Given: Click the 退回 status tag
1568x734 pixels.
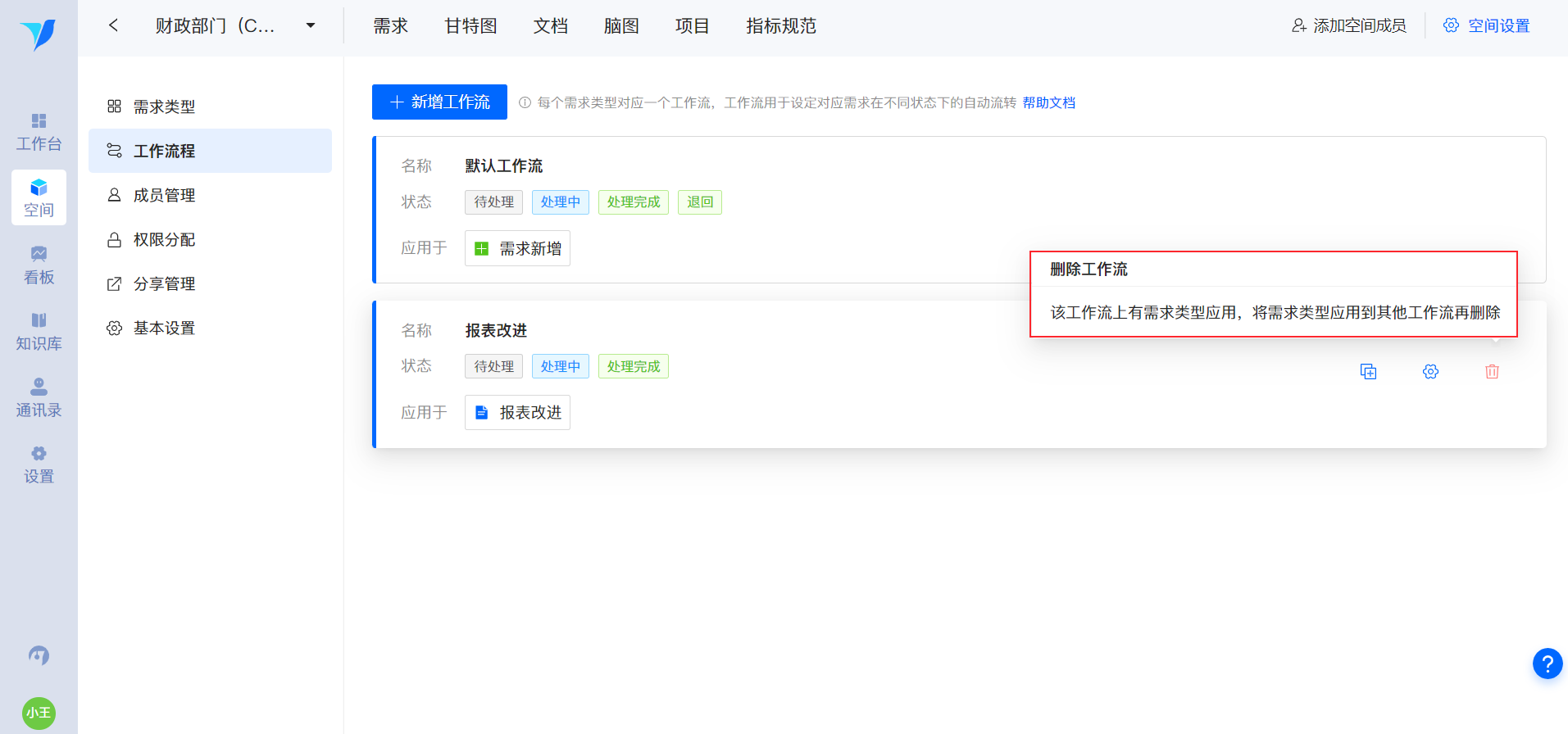Looking at the screenshot, I should (699, 202).
